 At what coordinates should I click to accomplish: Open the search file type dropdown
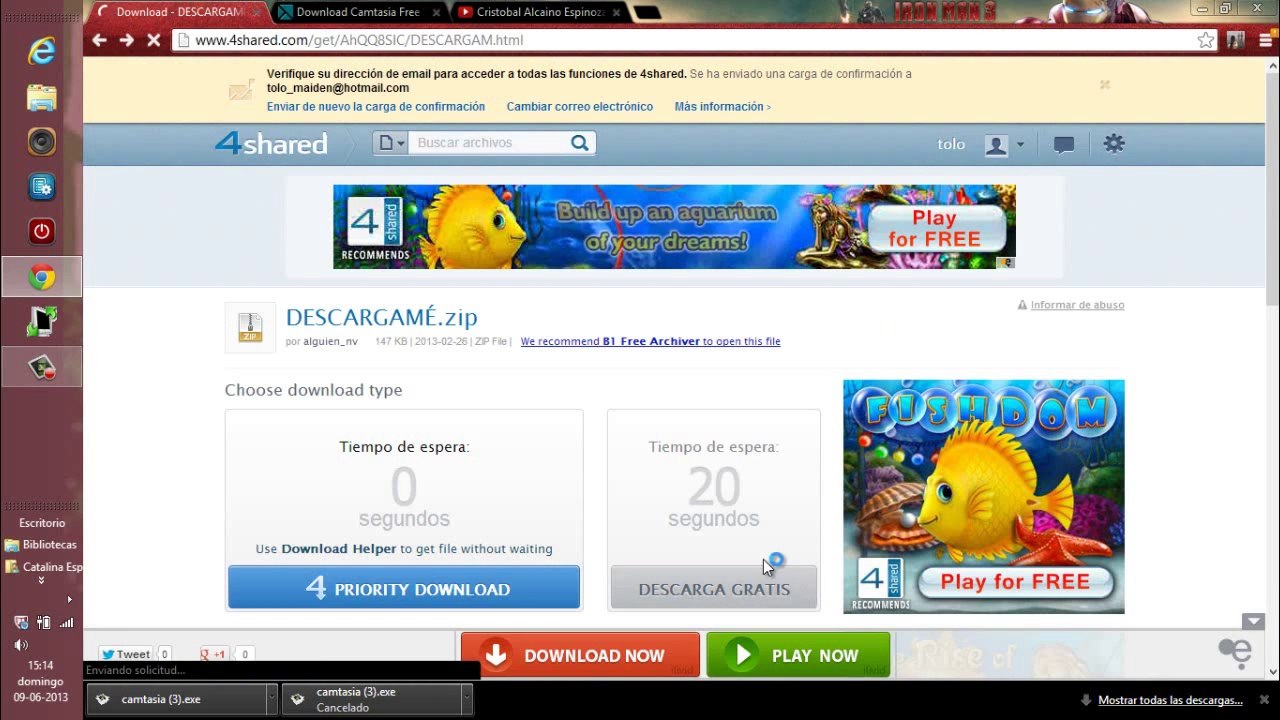[390, 143]
